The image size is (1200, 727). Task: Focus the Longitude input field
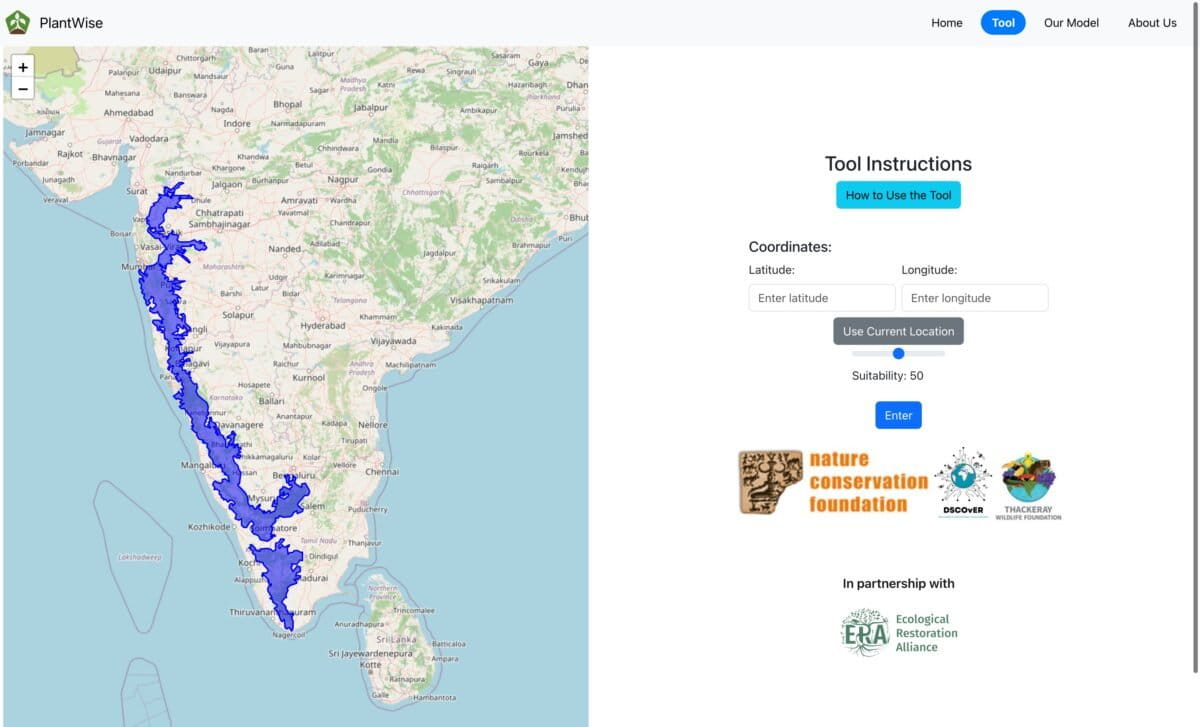[x=975, y=298]
